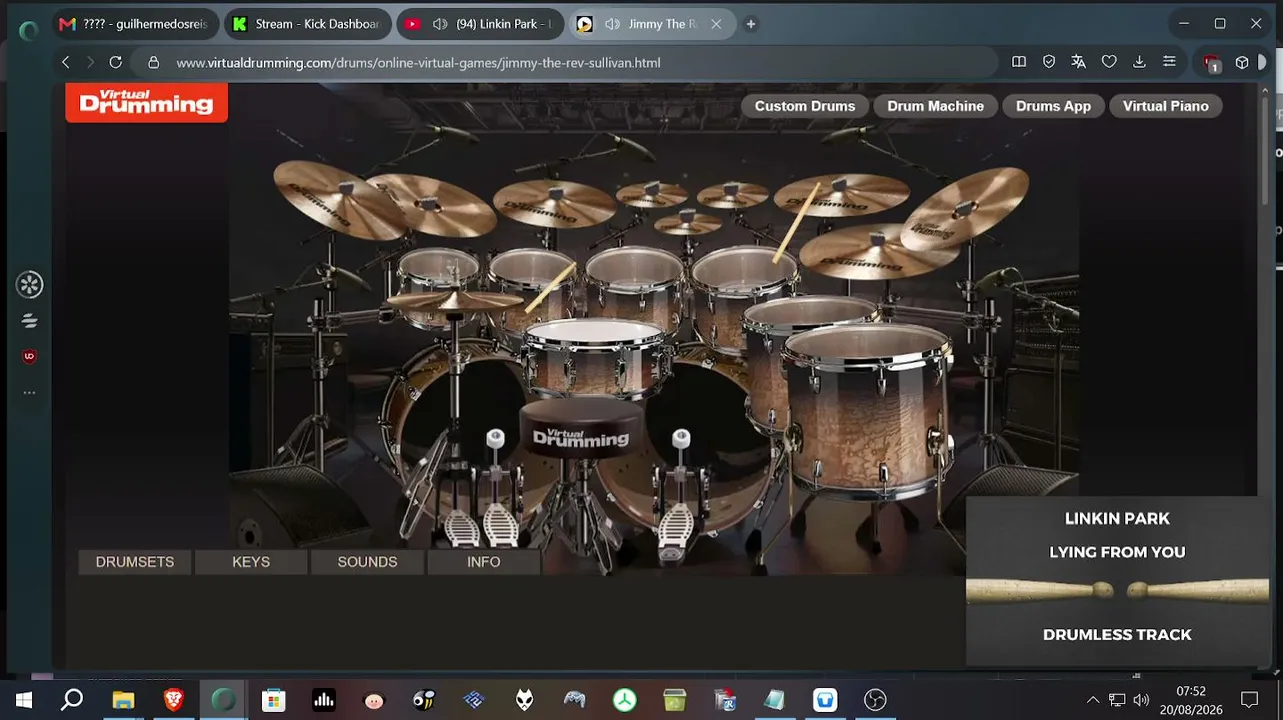View site information padlock icon
The height and width of the screenshot is (720, 1283).
tap(154, 62)
